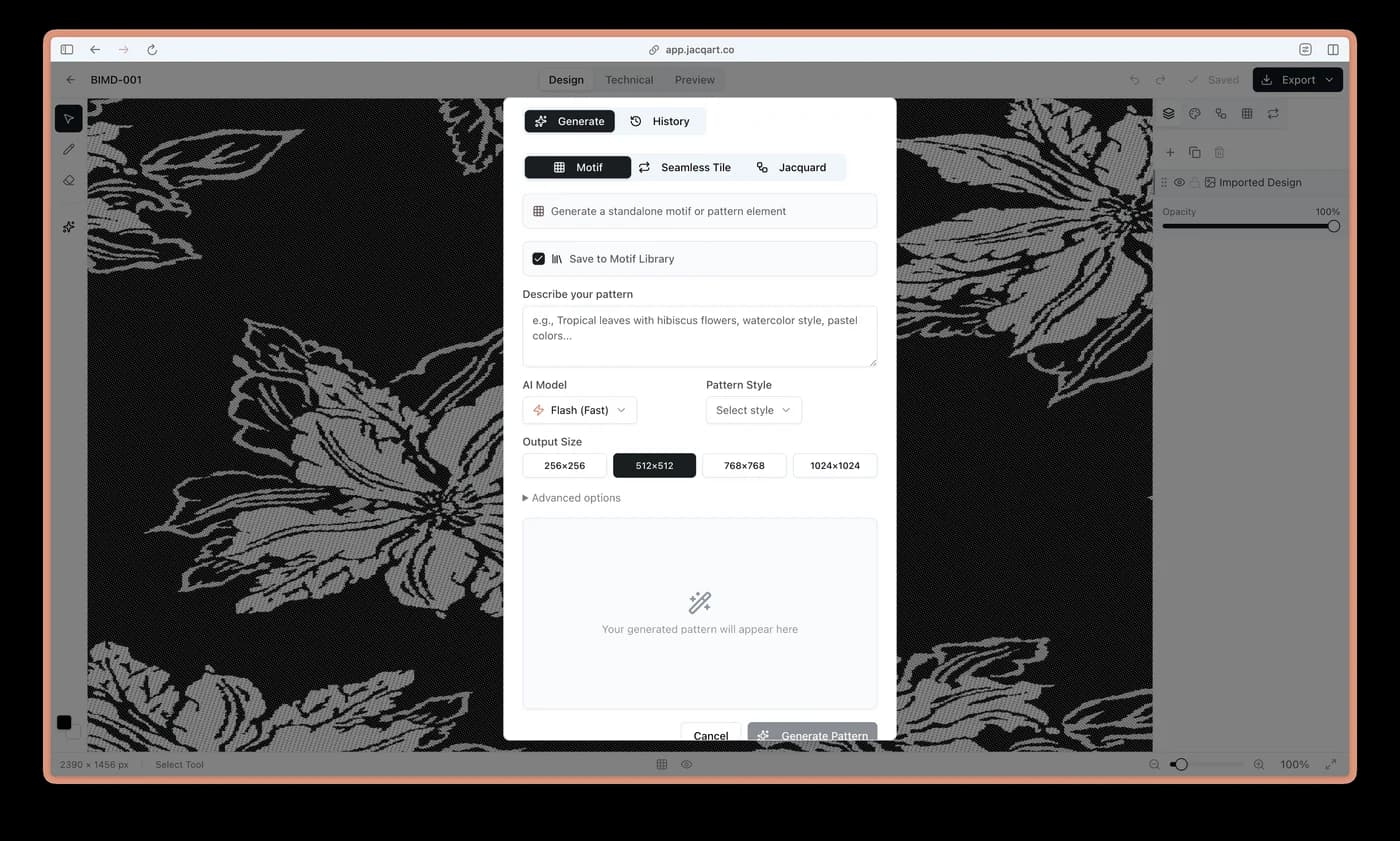
Task: Open the weave structures panel icon
Action: pyautogui.click(x=1220, y=114)
